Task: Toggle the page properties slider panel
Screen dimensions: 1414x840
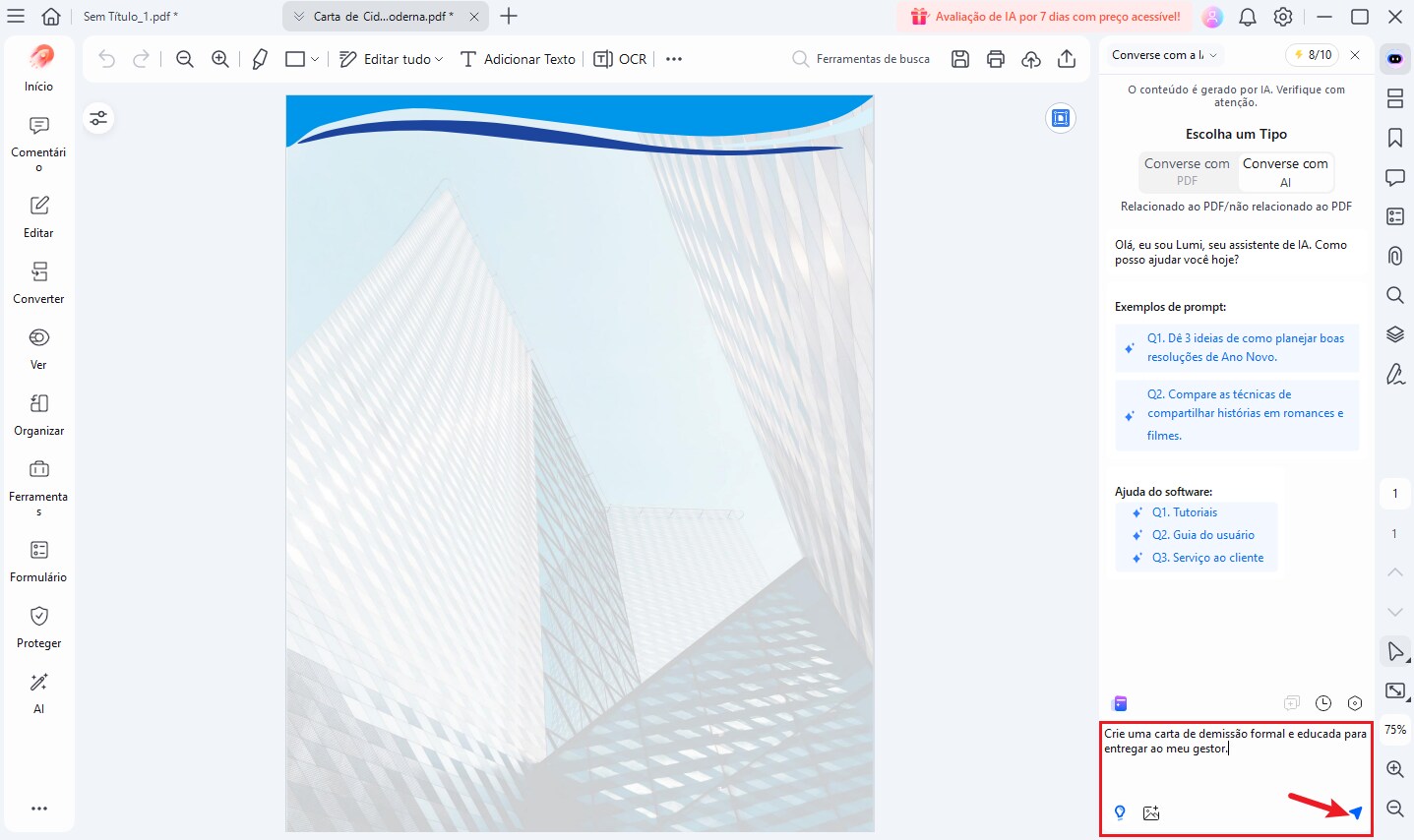Action: click(x=98, y=118)
